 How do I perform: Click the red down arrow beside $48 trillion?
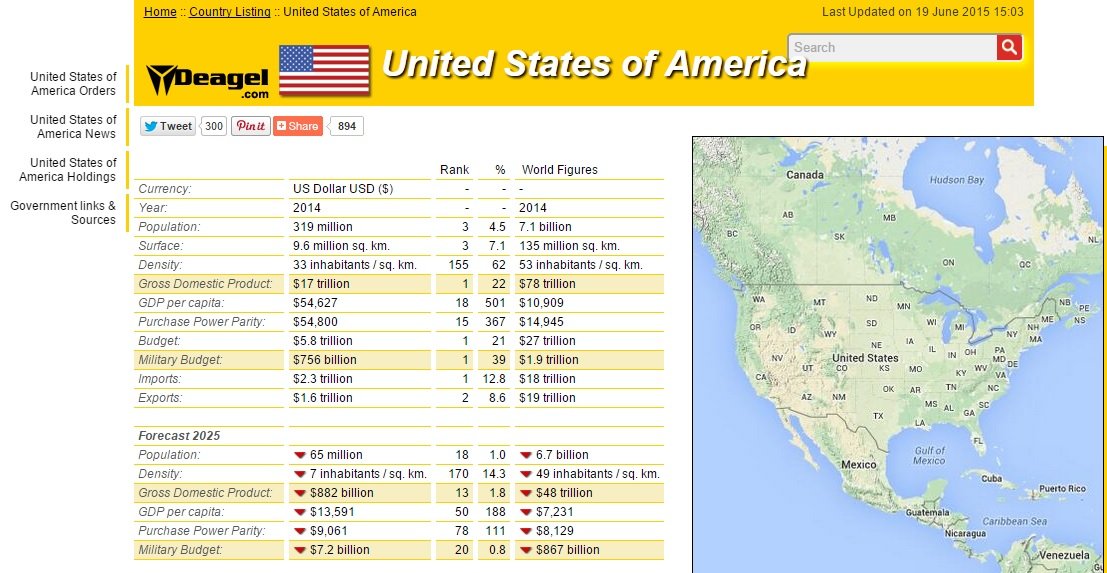[x=526, y=493]
